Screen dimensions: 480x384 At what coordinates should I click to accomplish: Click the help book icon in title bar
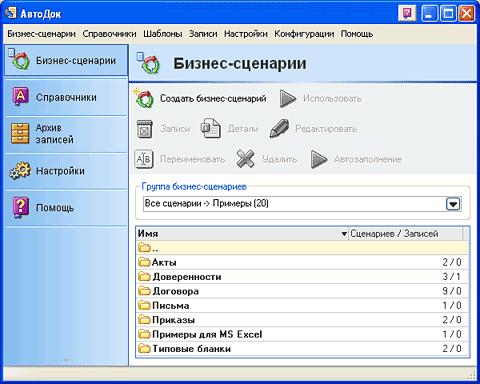407,14
